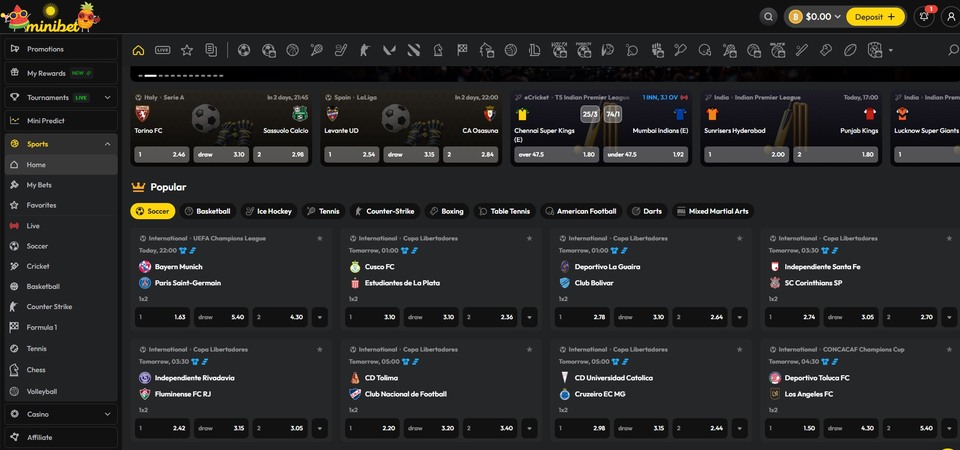The image size is (960, 450).
Task: Open the user profile icon
Action: coord(951,17)
